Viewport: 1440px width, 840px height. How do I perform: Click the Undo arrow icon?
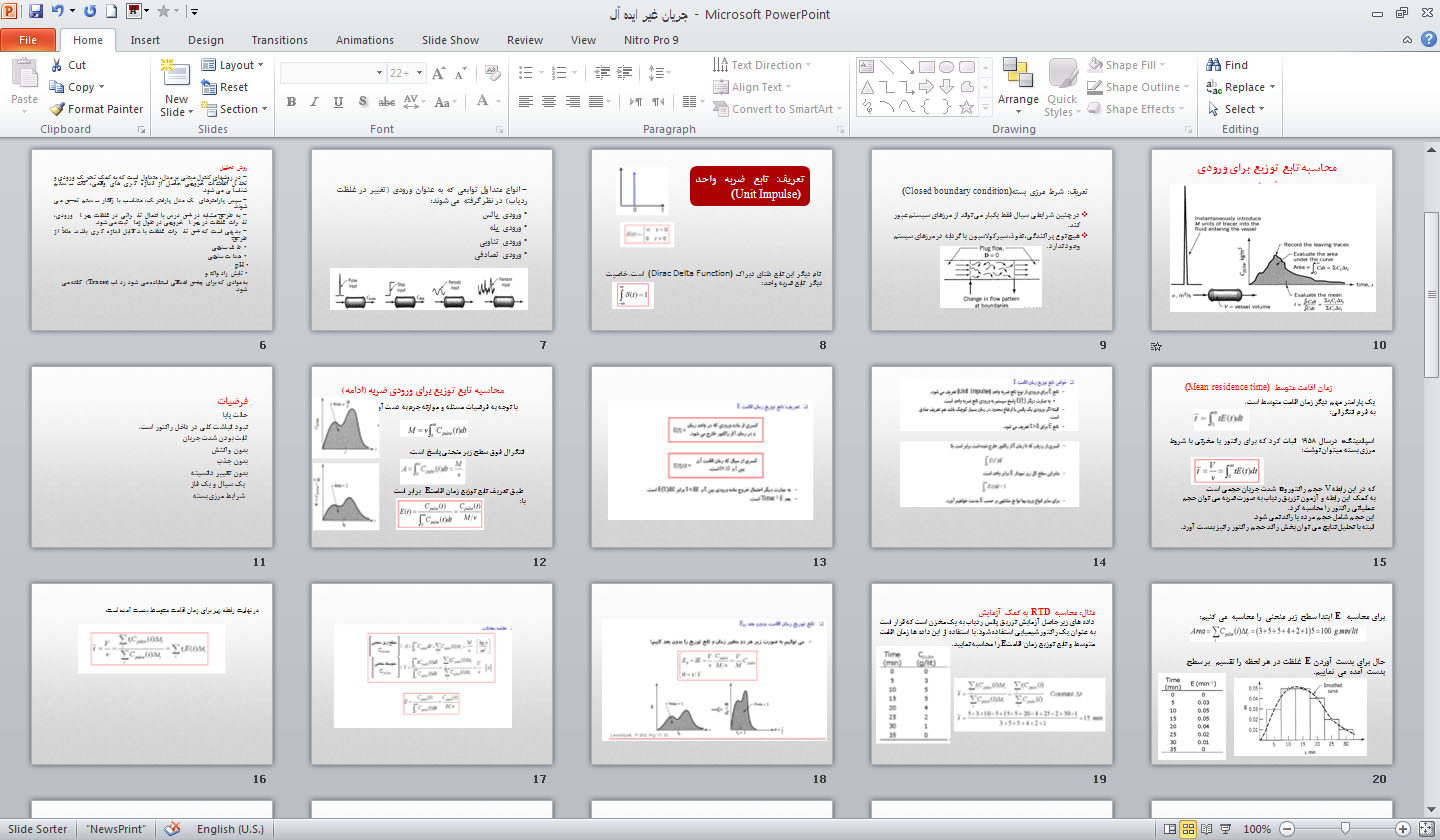point(57,12)
